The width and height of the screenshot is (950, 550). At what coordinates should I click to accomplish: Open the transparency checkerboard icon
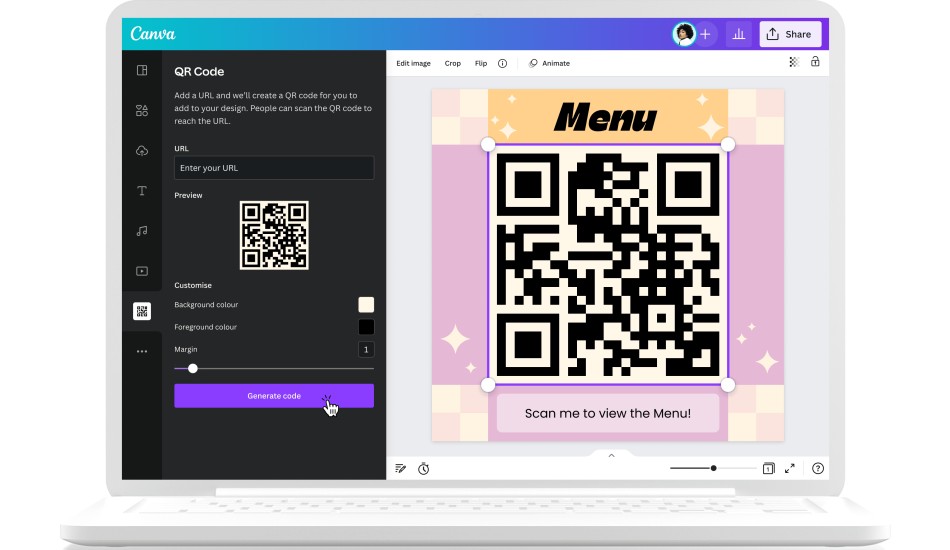click(x=794, y=62)
